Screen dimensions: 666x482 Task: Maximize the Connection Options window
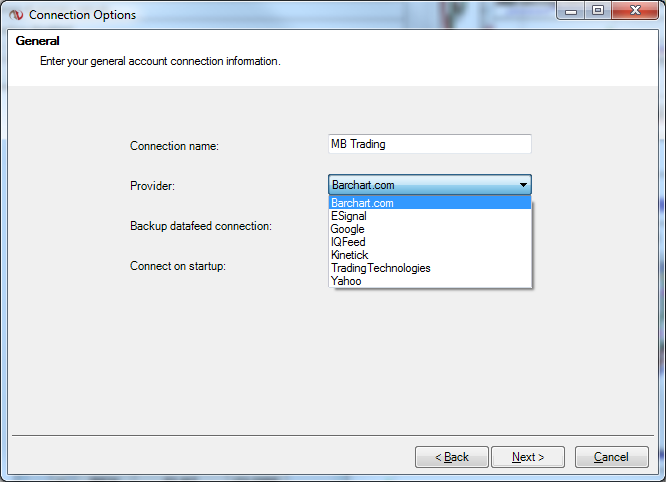coord(598,11)
